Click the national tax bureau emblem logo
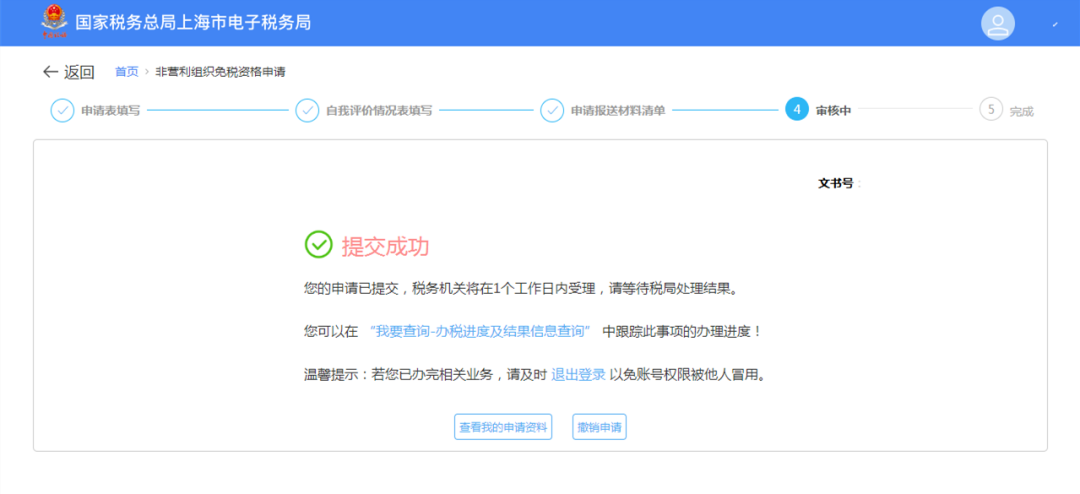Viewport: 1080px width, 494px height. [x=51, y=22]
